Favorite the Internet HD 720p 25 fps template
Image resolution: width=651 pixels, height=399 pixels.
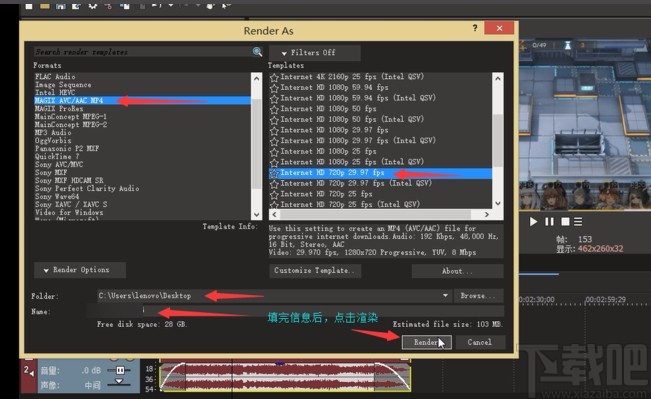[x=274, y=195]
